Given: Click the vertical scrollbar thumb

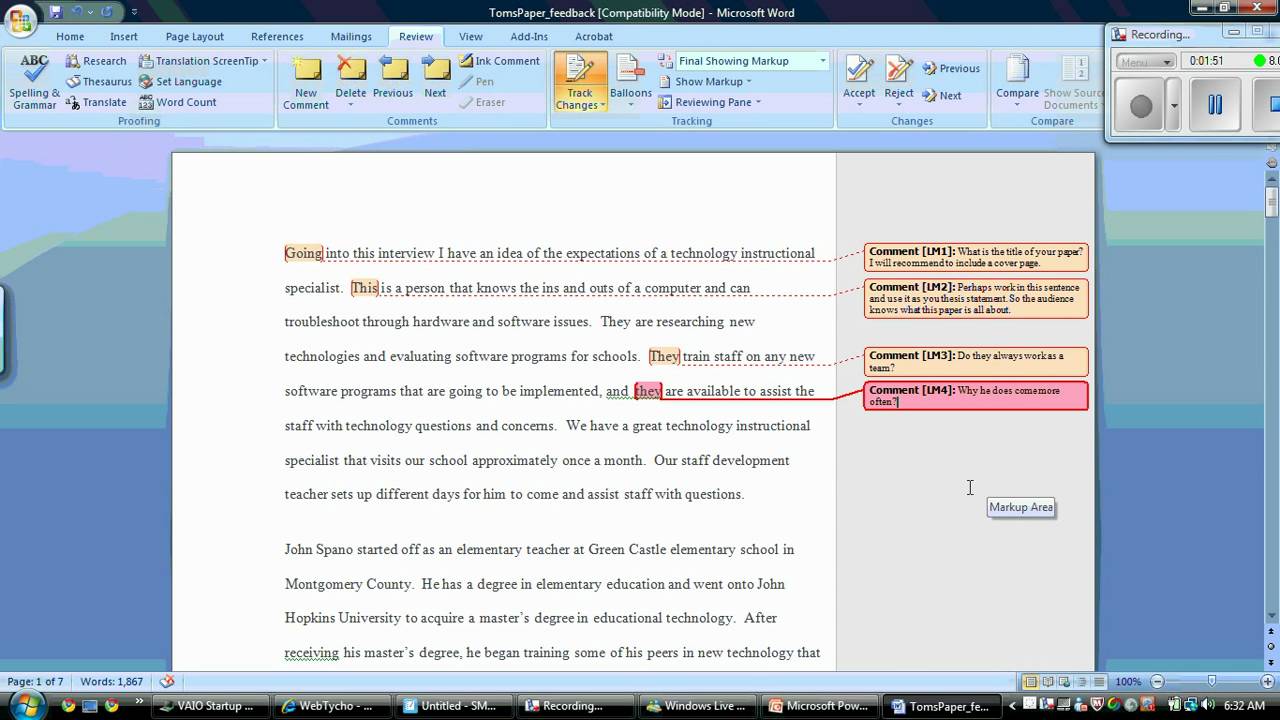Looking at the screenshot, I should pos(1272,201).
